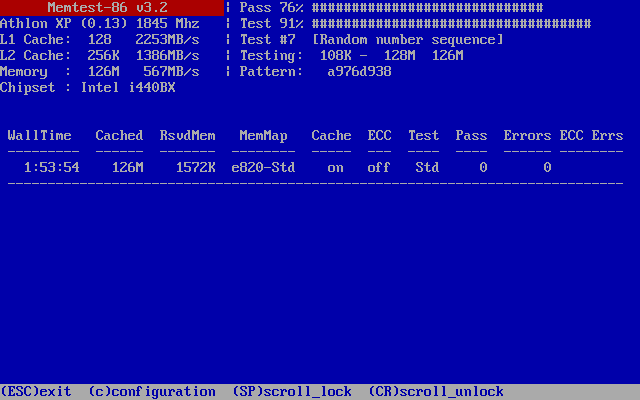Click the Test mode value Std
Screen dimensions: 640x400
click(427, 167)
